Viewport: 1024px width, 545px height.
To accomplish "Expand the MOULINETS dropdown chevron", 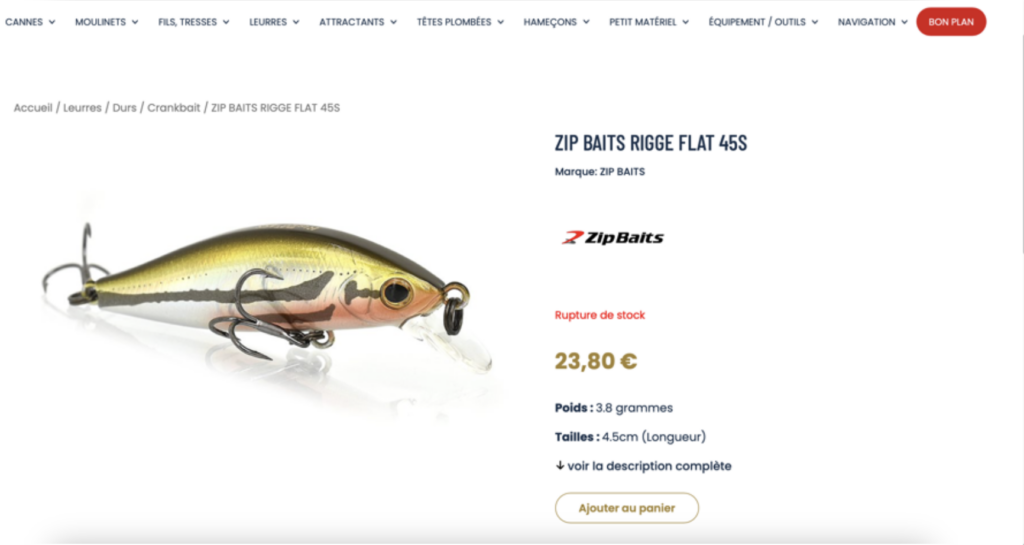I will (135, 22).
